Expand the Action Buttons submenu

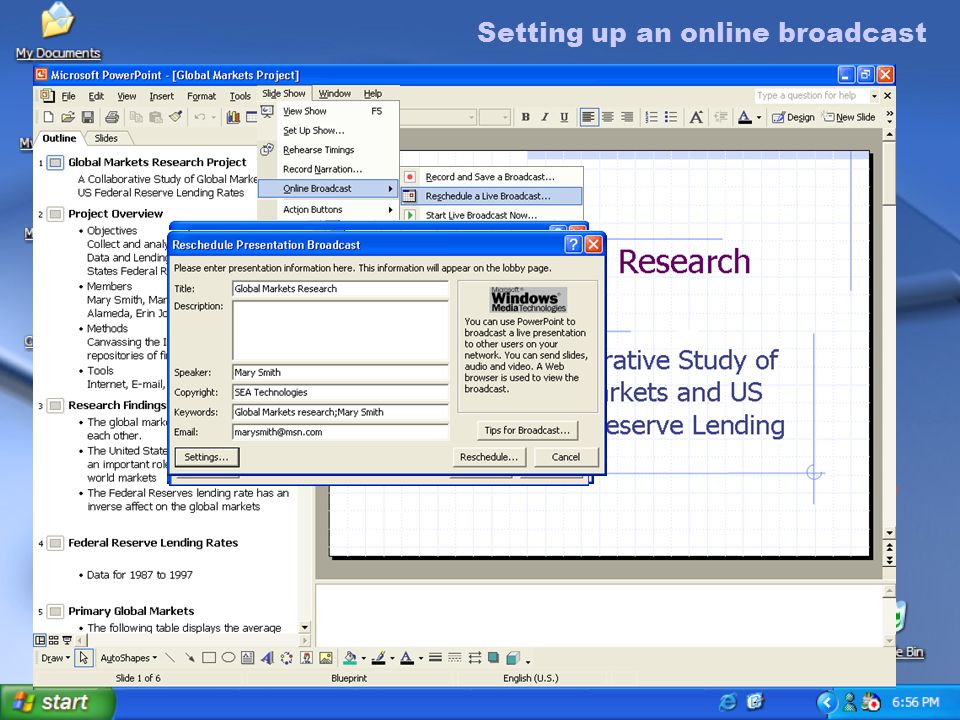click(328, 209)
